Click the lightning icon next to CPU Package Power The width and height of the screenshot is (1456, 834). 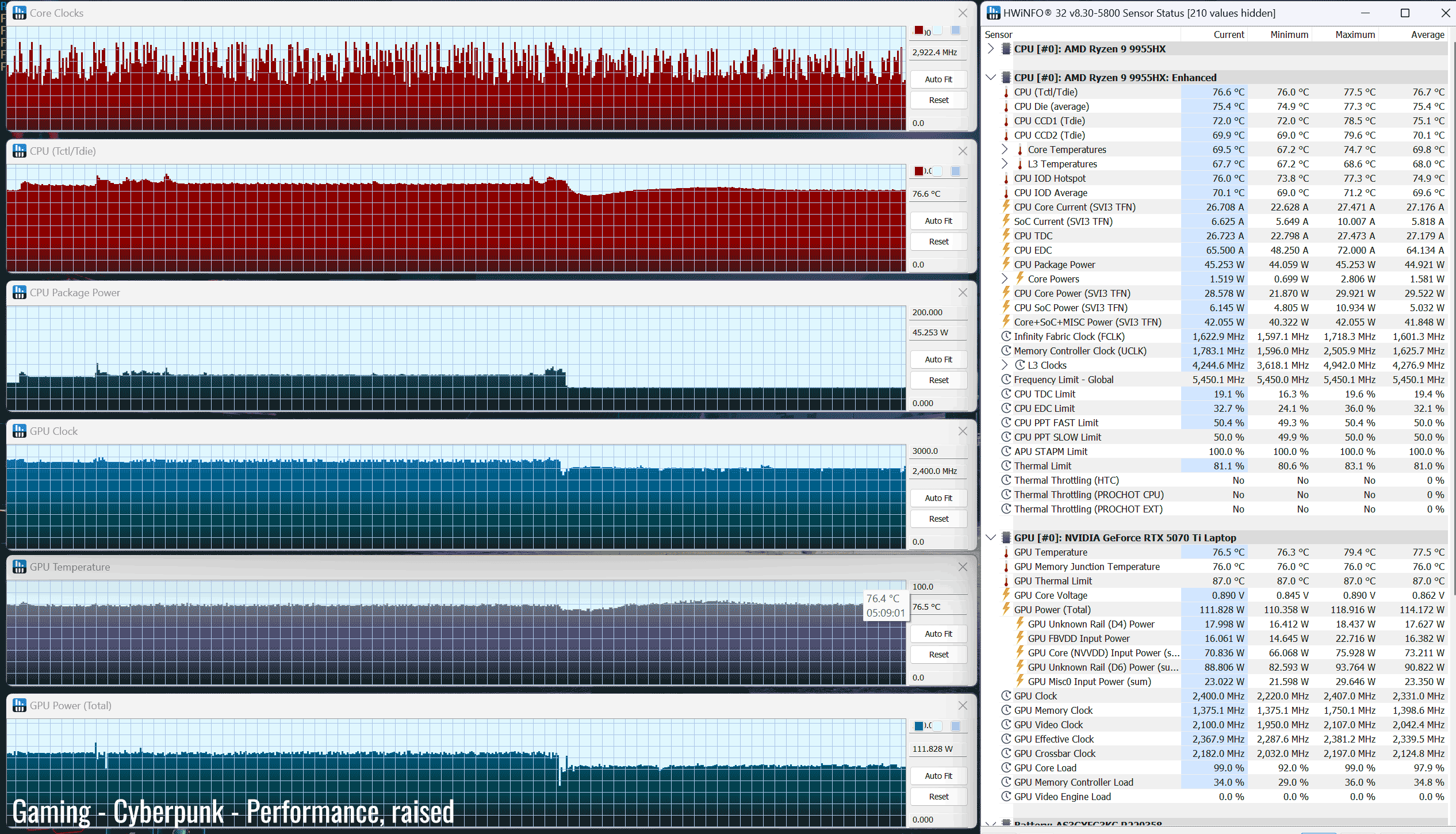(x=1006, y=265)
